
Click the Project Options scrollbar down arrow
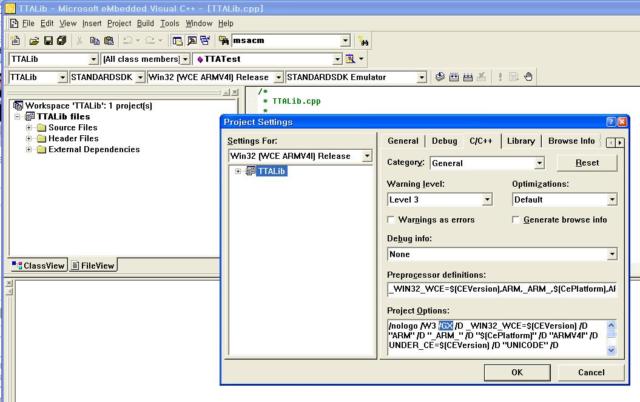[x=611, y=350]
